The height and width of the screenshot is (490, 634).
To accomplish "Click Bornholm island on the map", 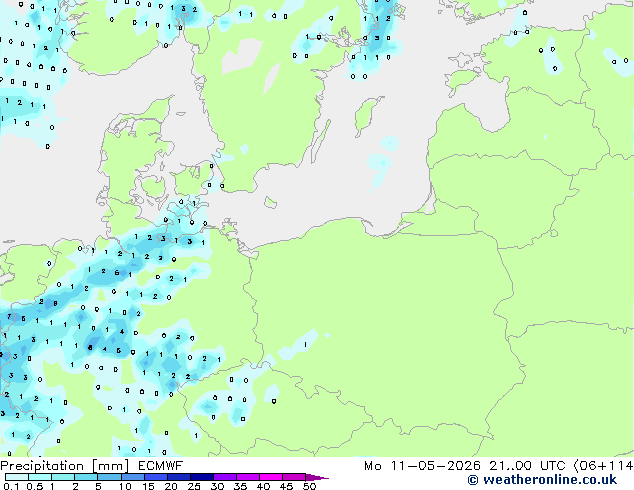I will [271, 202].
